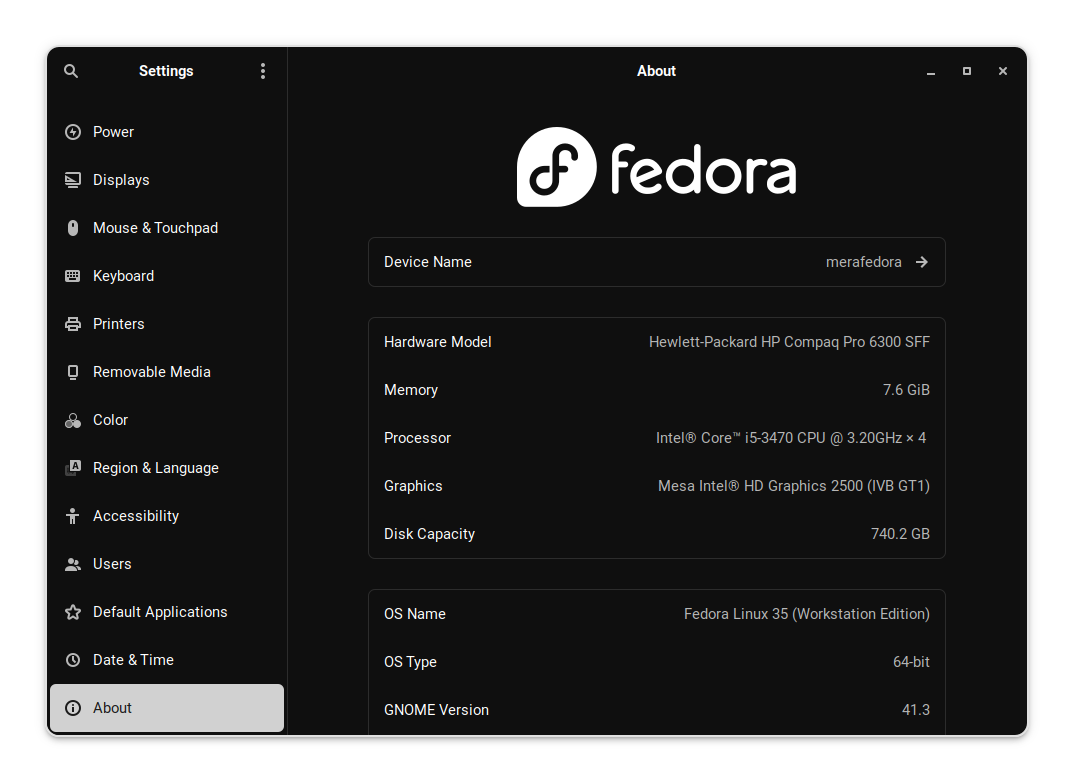The image size is (1074, 782).
Task: Open Region & Language settings
Action: [x=167, y=468]
